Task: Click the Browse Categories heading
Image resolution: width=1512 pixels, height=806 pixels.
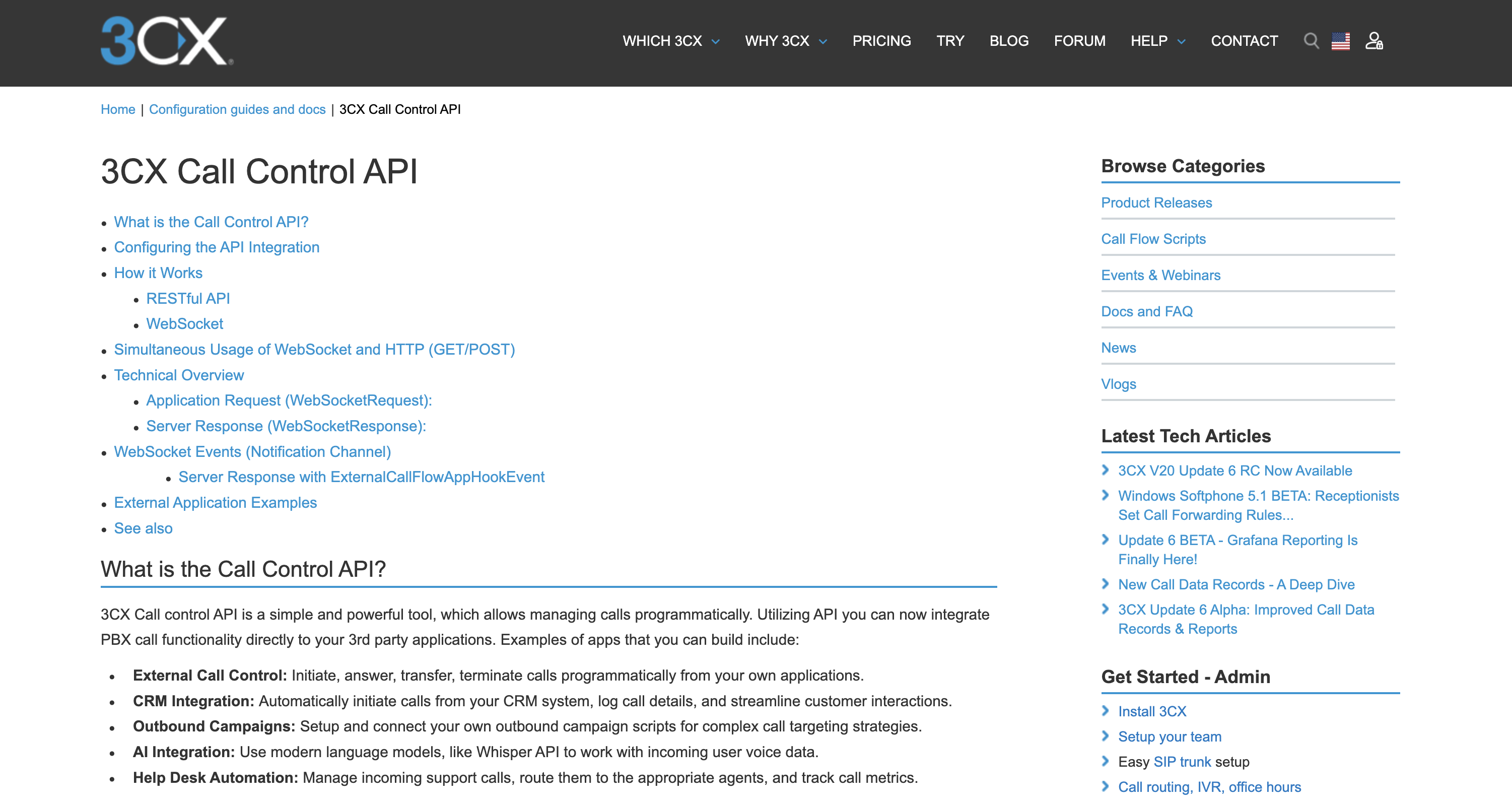Action: point(1183,166)
